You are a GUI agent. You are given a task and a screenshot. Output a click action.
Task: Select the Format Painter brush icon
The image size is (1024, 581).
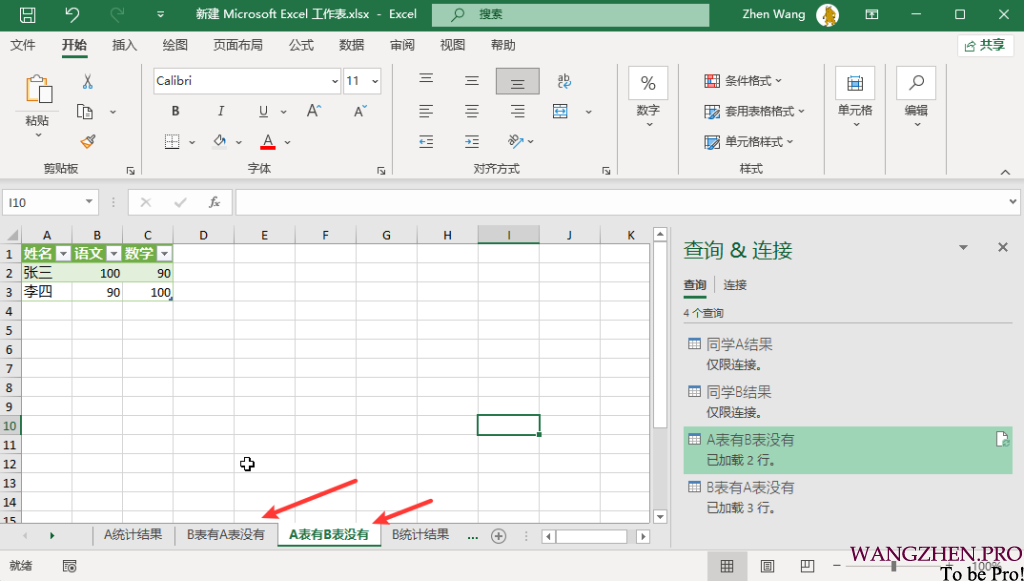[87, 141]
